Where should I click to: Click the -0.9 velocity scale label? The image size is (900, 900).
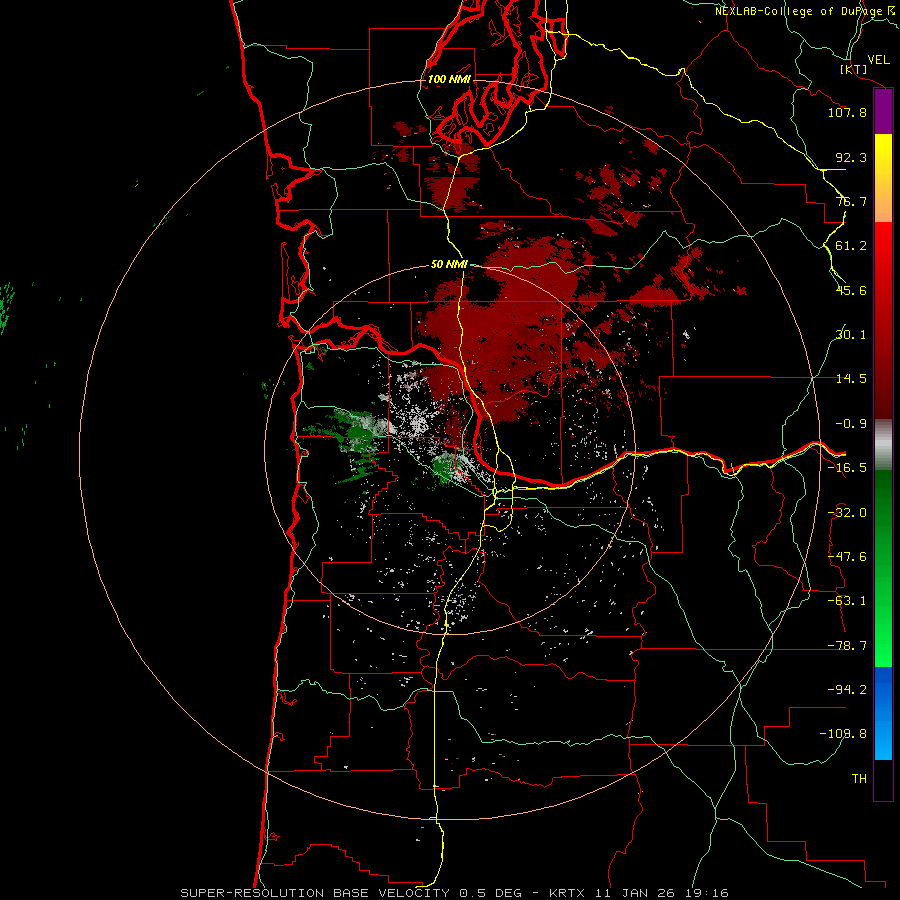(851, 424)
